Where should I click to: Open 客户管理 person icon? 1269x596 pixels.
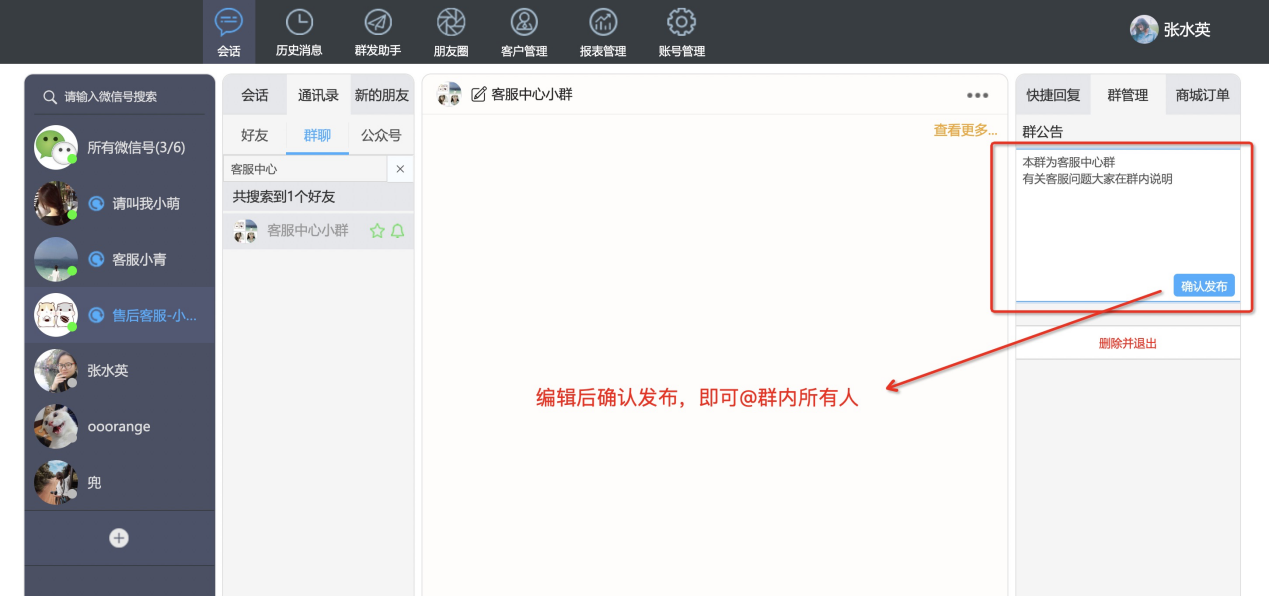point(524,22)
